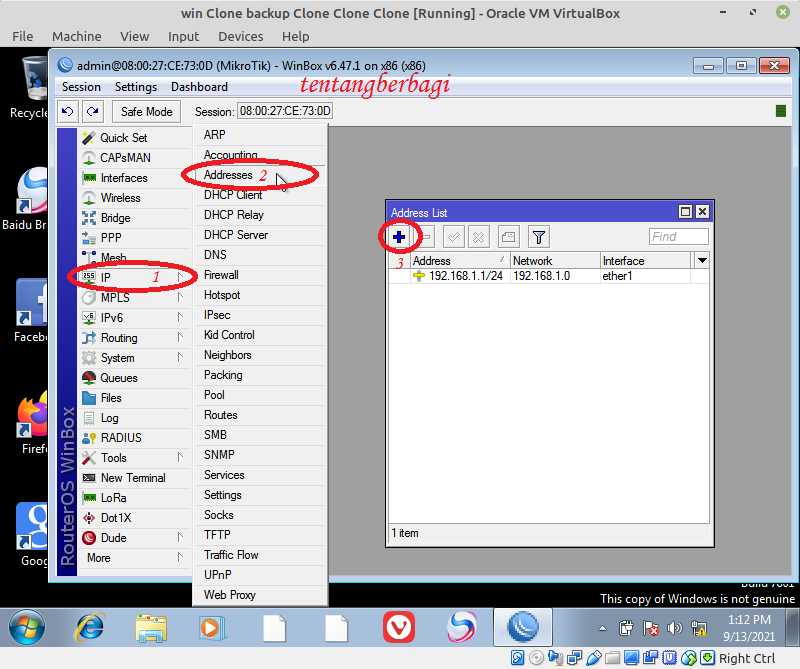800x669 pixels.
Task: Sort by the Address column header
Action: pyautogui.click(x=460, y=261)
